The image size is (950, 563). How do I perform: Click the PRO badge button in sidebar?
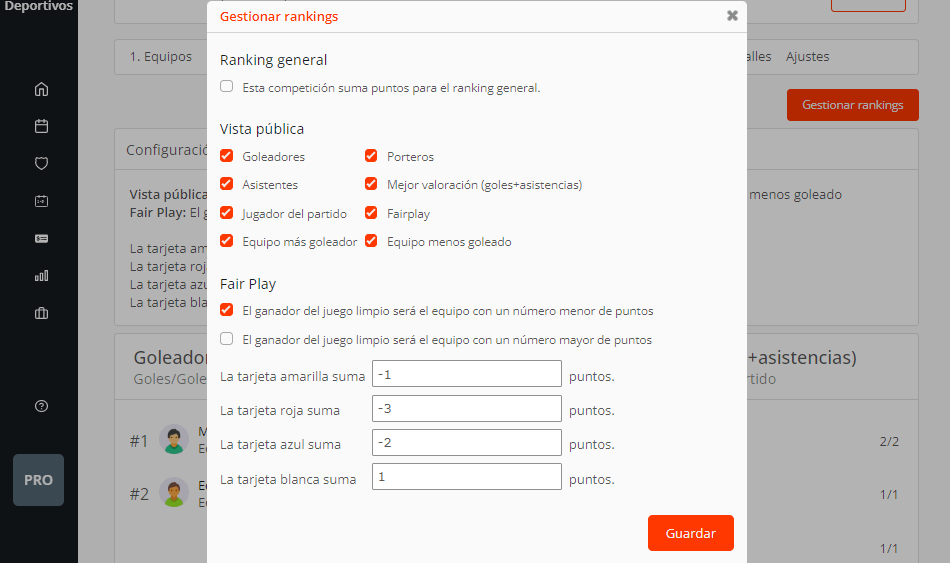pyautogui.click(x=38, y=480)
